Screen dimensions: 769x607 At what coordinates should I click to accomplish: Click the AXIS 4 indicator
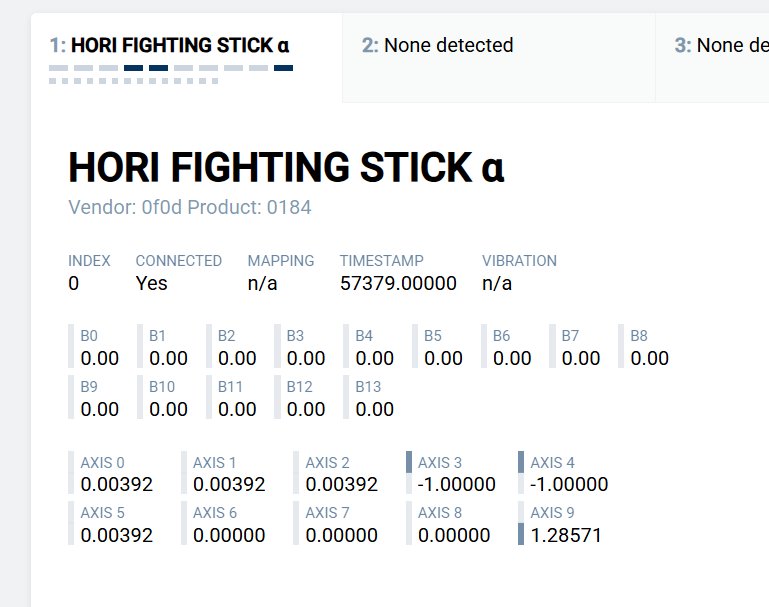pos(568,484)
